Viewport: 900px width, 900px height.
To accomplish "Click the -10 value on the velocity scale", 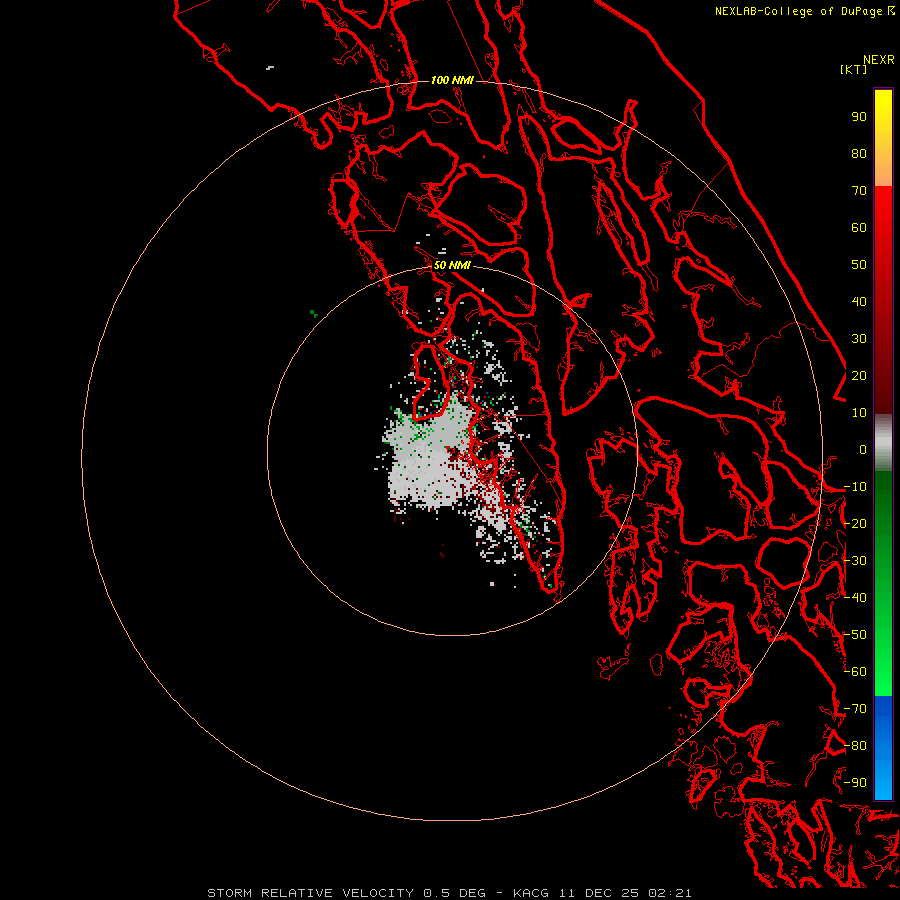I will [x=855, y=487].
